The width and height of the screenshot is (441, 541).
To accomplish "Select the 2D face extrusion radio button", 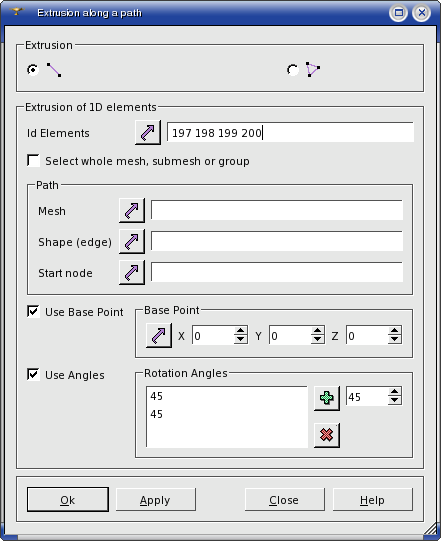I will click(x=293, y=70).
